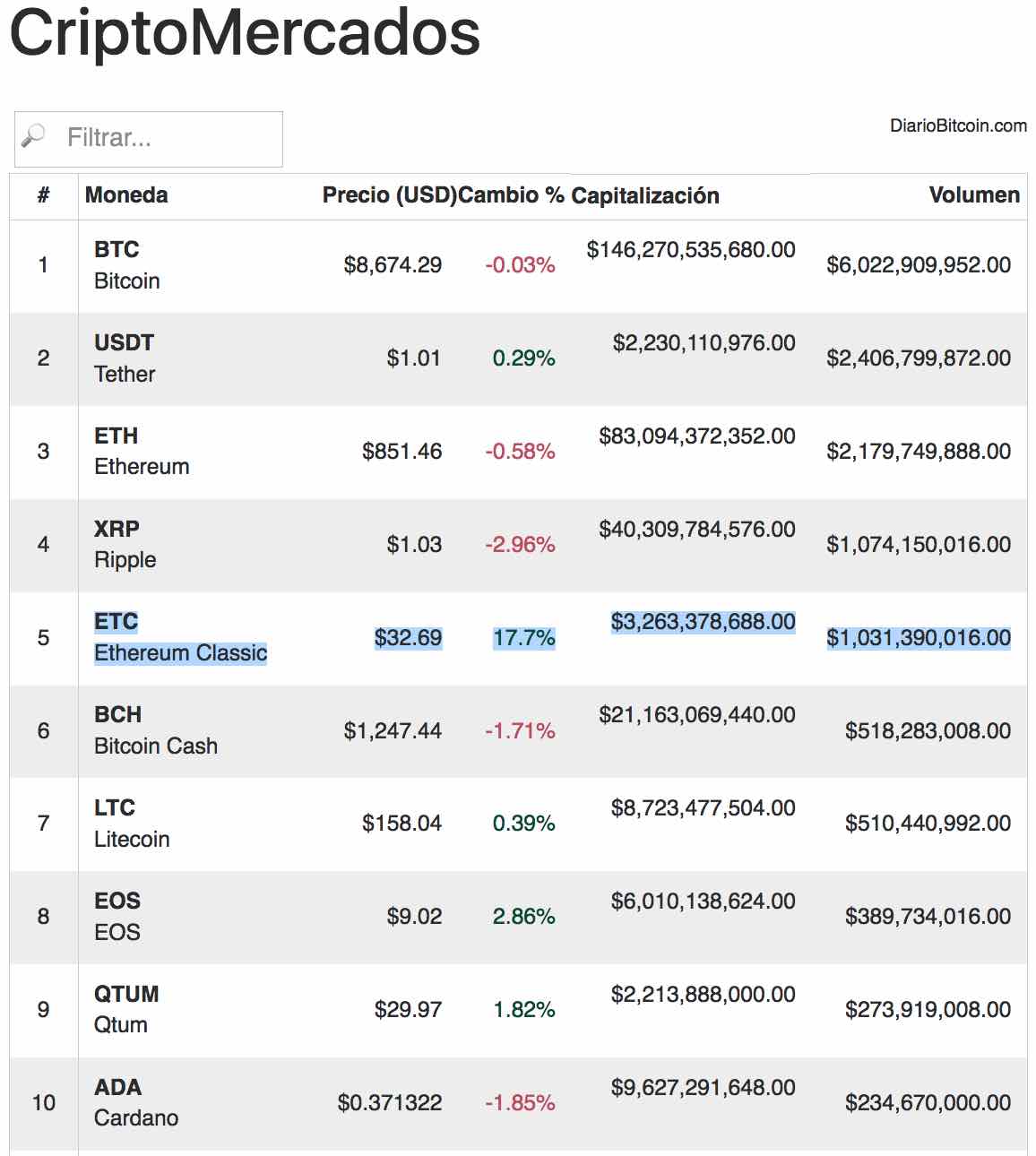Viewport: 1036px width, 1156px height.
Task: Sort by the Volumen column header
Action: tap(974, 195)
